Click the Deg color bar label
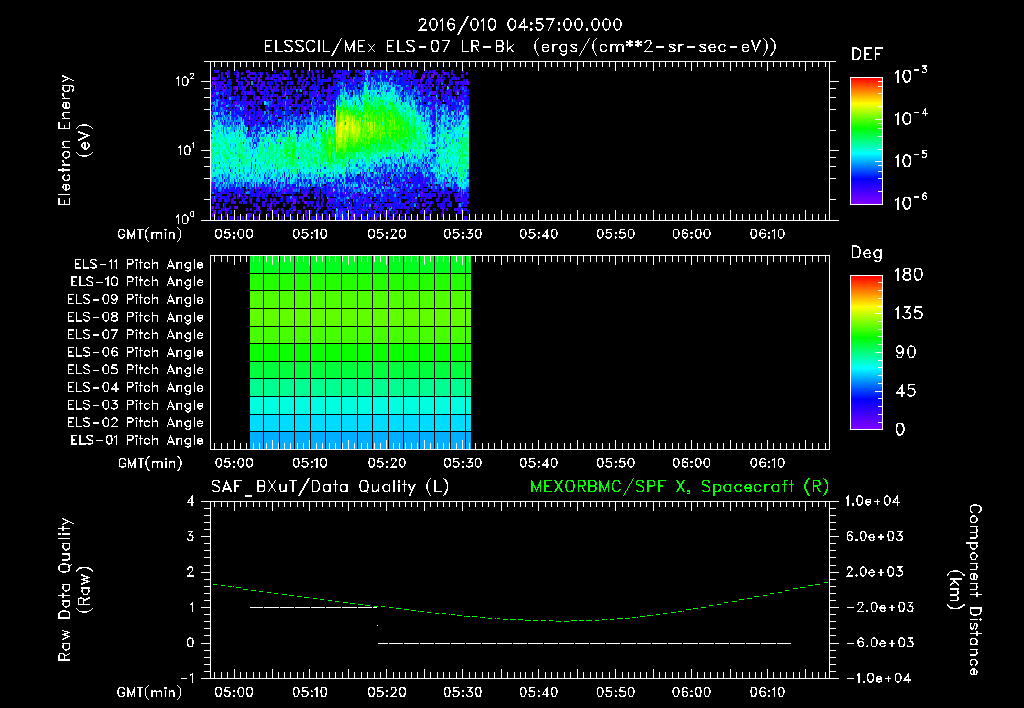Screen dimensions: 1024x708 click(x=867, y=253)
